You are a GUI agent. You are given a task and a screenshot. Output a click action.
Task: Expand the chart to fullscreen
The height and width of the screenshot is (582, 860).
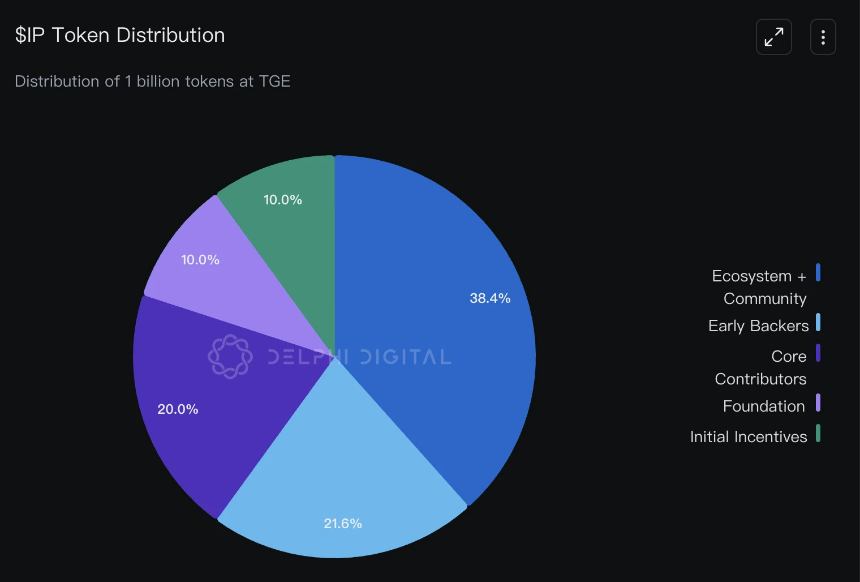point(773,36)
